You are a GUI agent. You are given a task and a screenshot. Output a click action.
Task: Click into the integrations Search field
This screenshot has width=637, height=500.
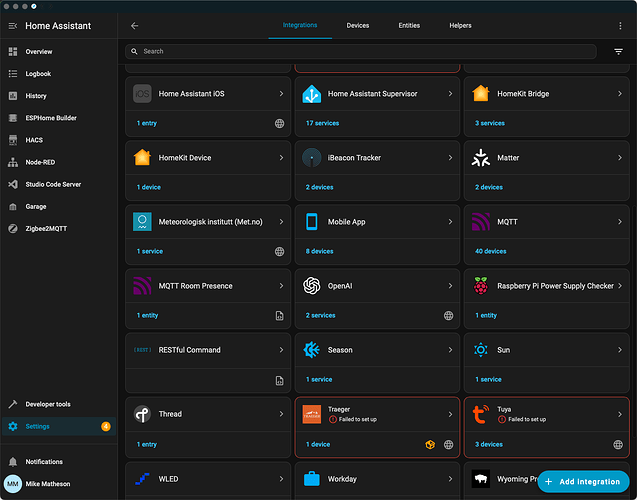click(360, 51)
